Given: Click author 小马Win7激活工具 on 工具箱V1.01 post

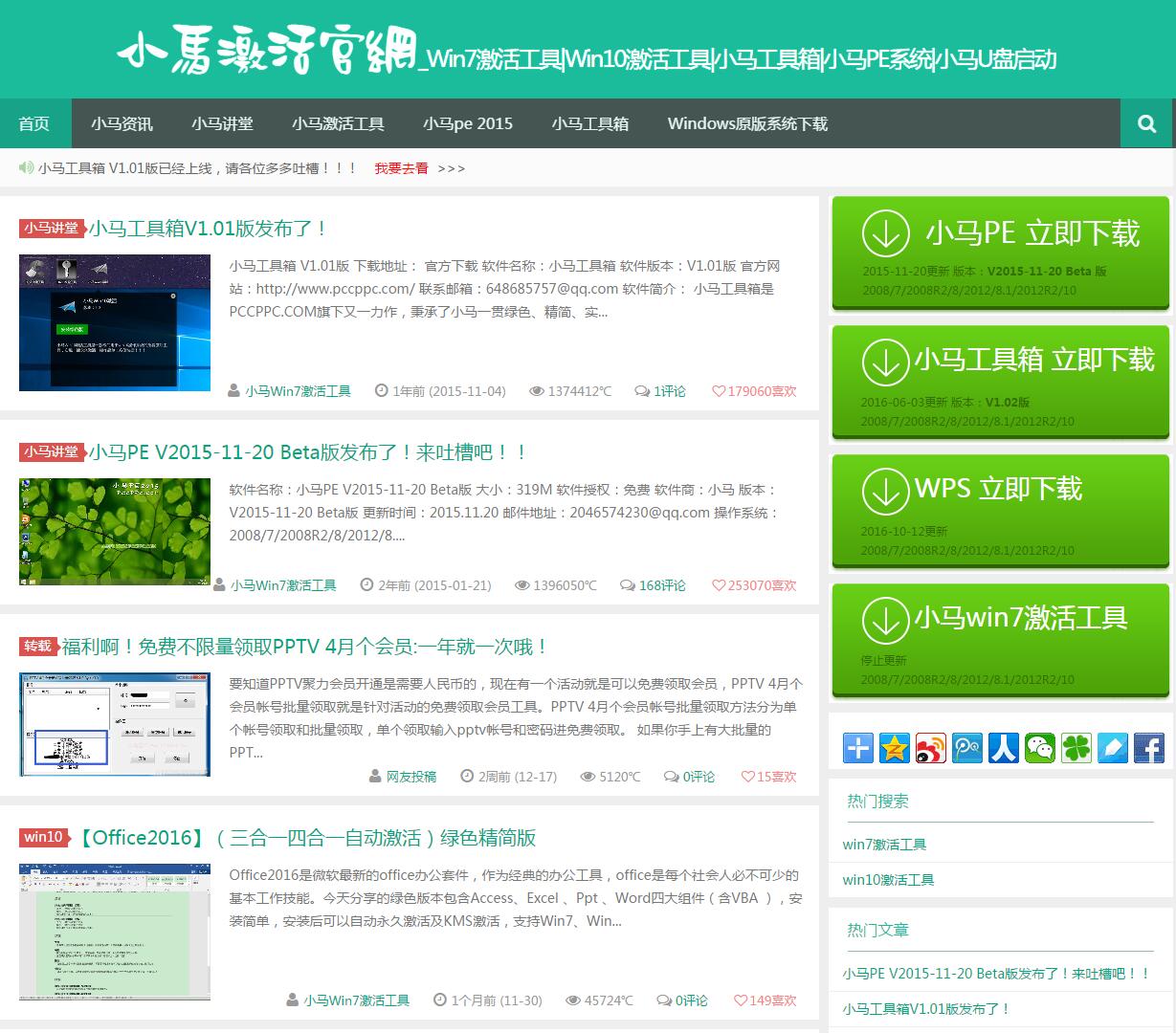Looking at the screenshot, I should tap(298, 391).
